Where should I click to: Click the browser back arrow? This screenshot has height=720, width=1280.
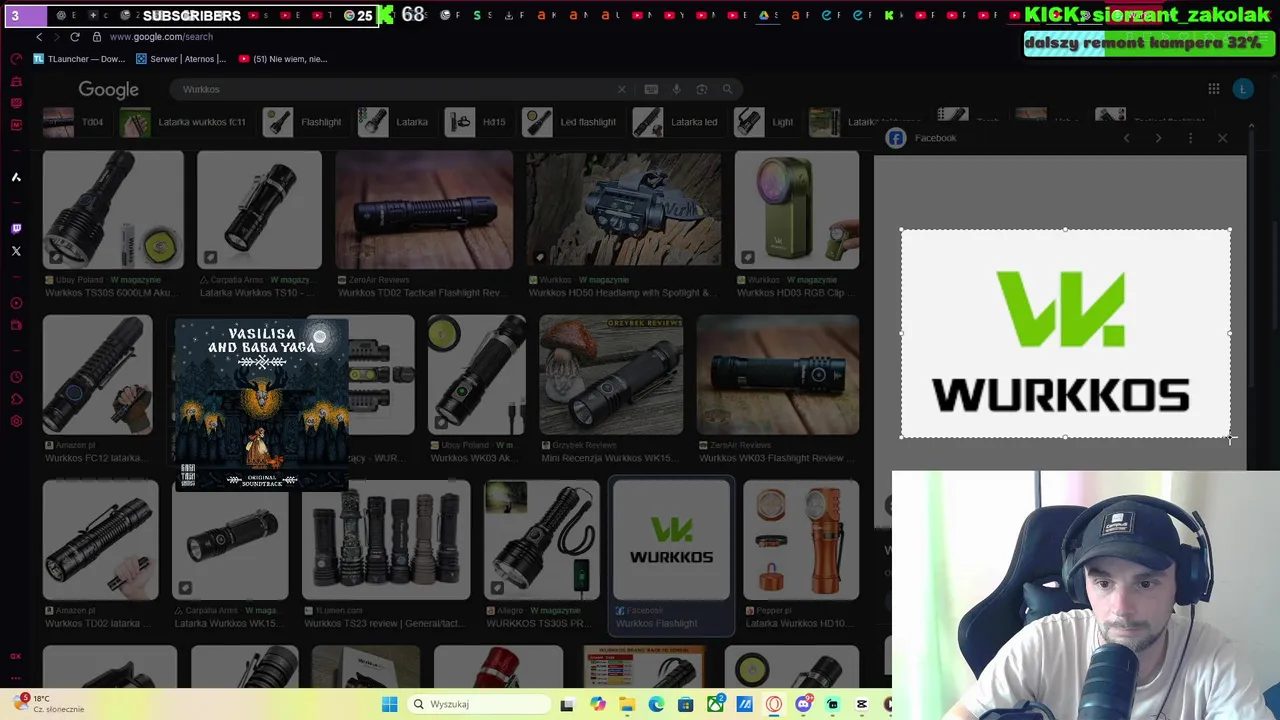tap(39, 37)
